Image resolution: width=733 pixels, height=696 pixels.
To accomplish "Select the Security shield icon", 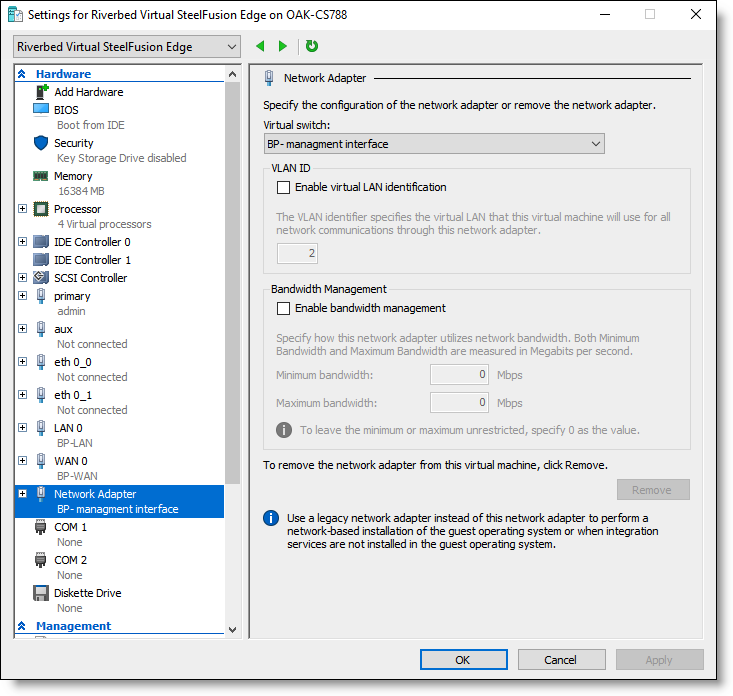I will click(41, 143).
